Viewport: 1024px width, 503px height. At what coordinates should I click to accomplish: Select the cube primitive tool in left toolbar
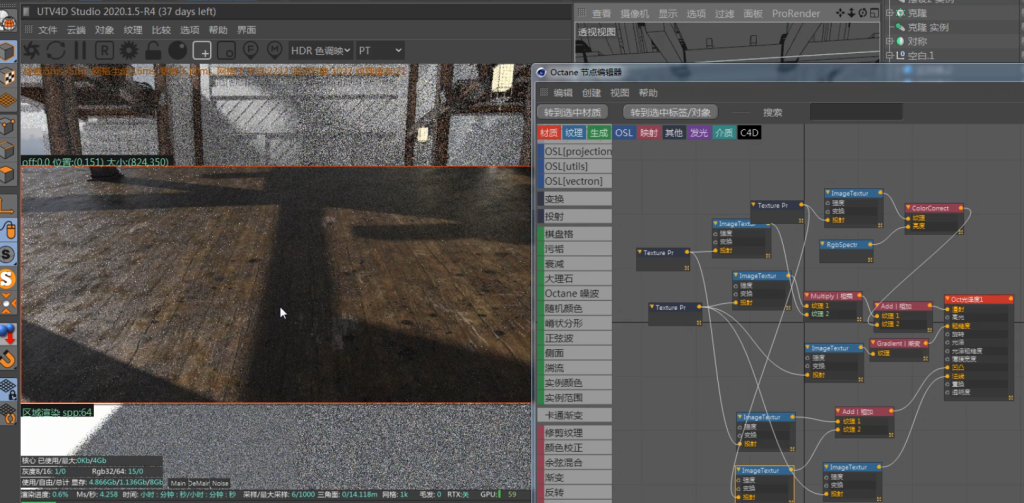8,53
